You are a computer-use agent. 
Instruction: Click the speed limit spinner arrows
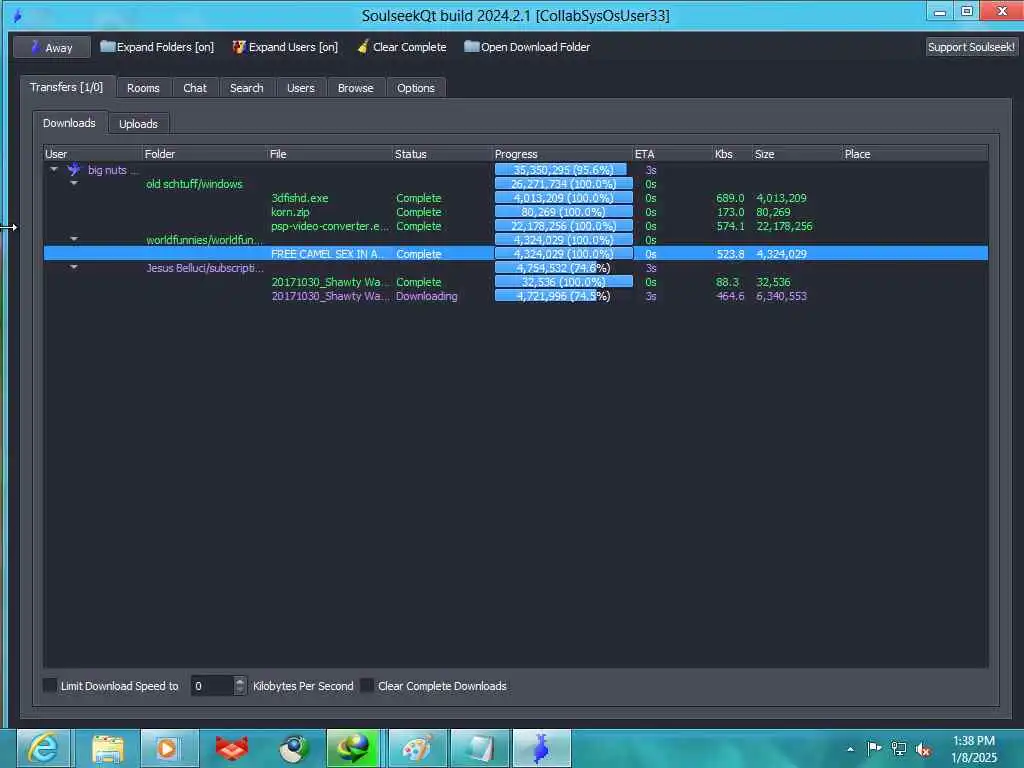tap(240, 686)
